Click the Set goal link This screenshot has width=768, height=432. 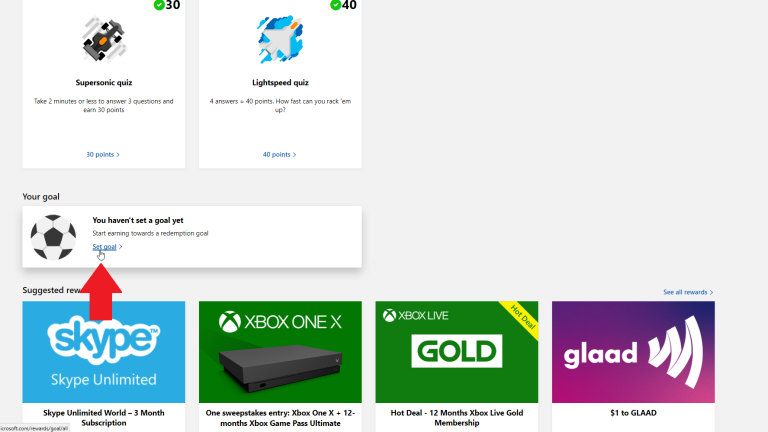[104, 247]
